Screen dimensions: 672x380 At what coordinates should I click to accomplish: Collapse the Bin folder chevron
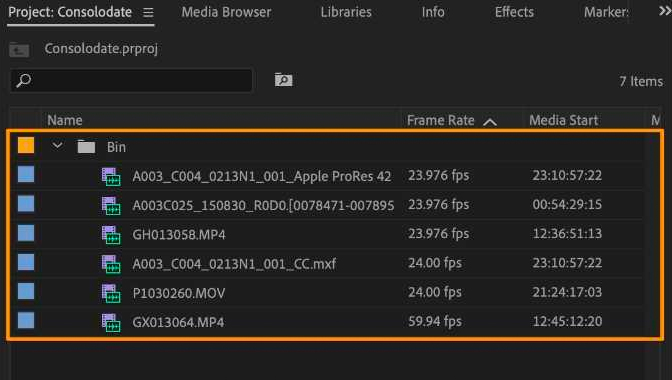pos(57,146)
